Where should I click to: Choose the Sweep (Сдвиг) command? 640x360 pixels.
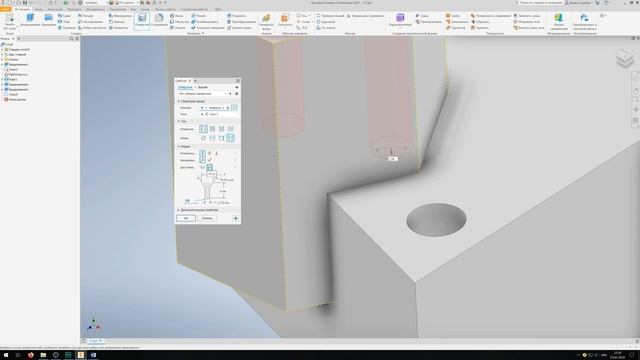click(x=64, y=16)
